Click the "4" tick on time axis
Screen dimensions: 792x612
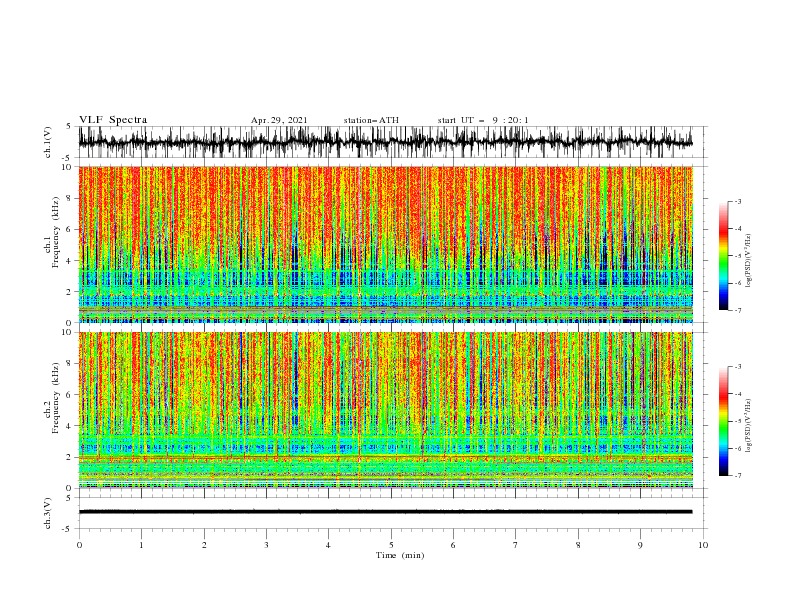328,545
